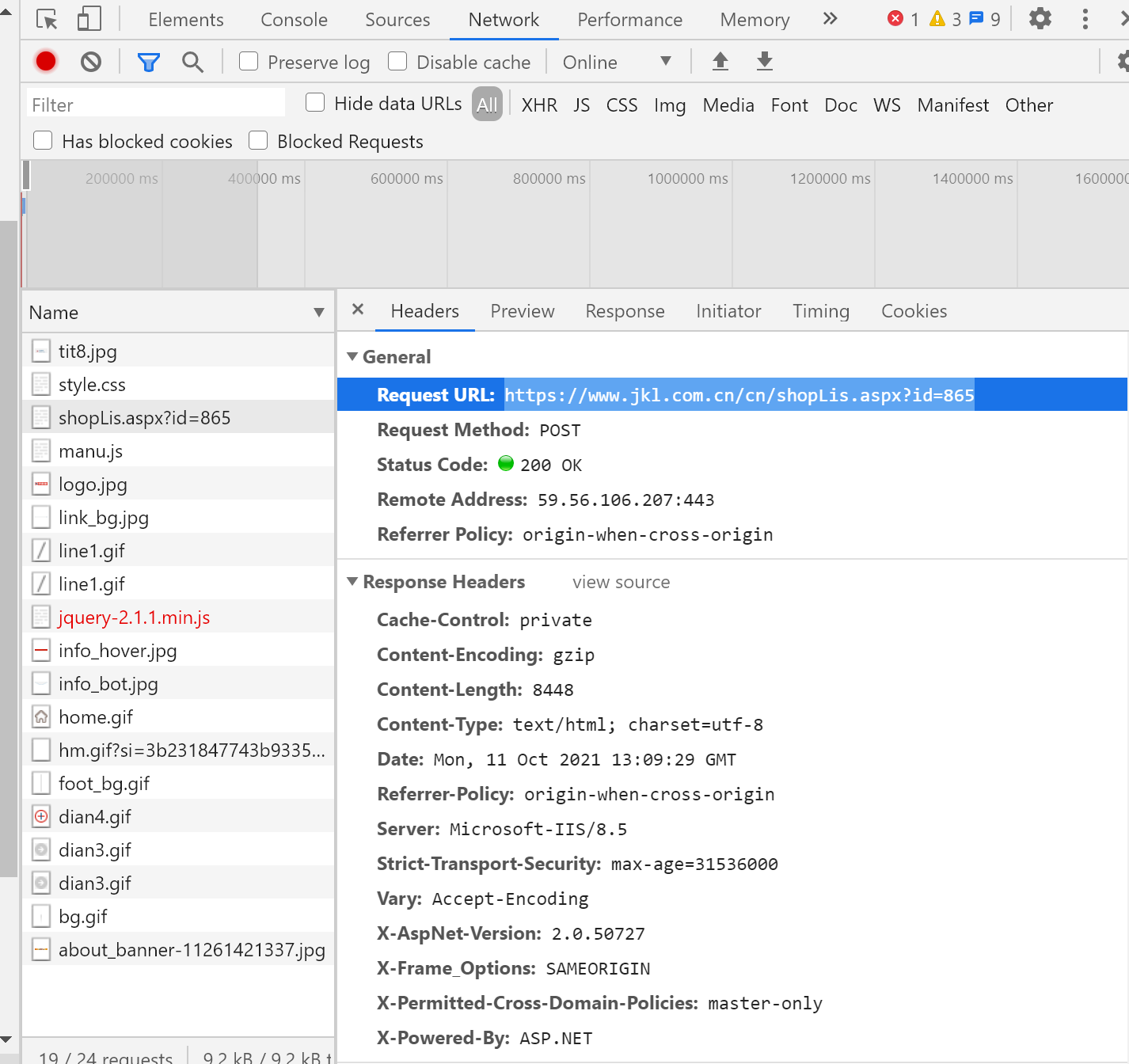Open the Performance tab

click(x=630, y=20)
